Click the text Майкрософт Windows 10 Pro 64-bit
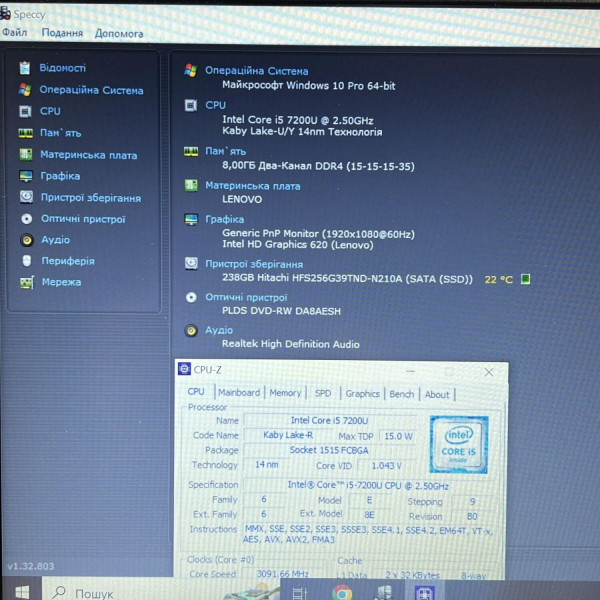Screen dimensions: 600x600 (x=308, y=85)
